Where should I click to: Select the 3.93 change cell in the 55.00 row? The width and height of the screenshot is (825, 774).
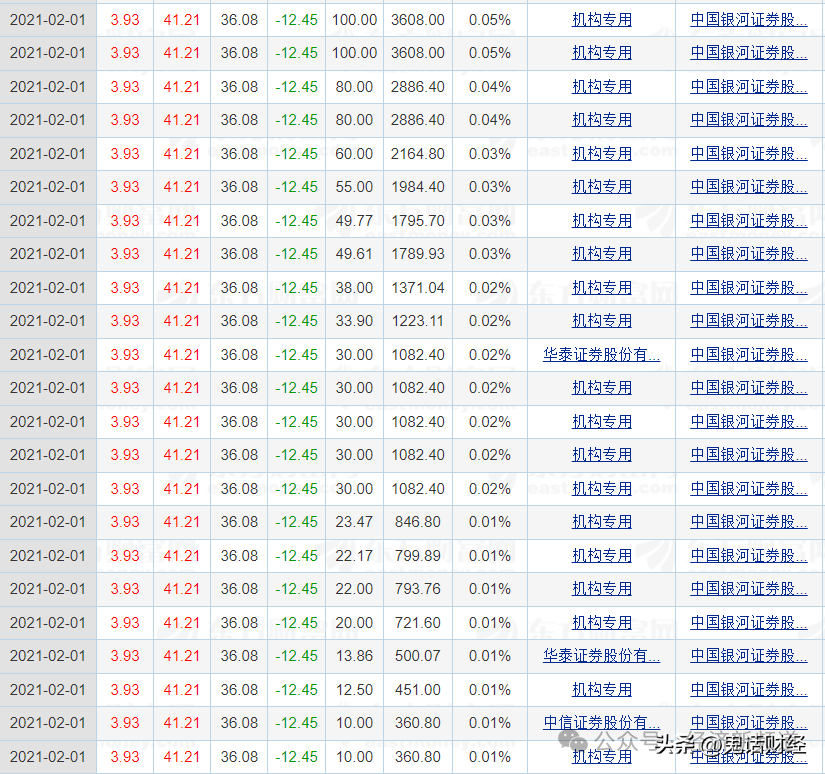coord(125,187)
